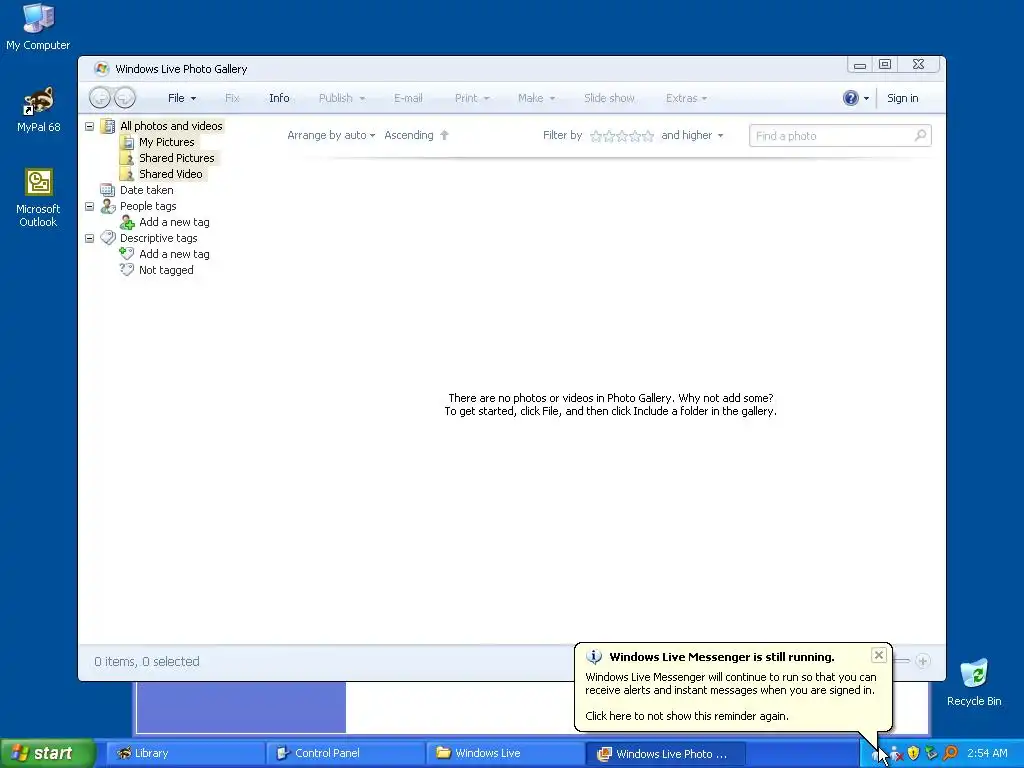This screenshot has width=1024, height=768.
Task: Open the Start menu
Action: (x=47, y=753)
